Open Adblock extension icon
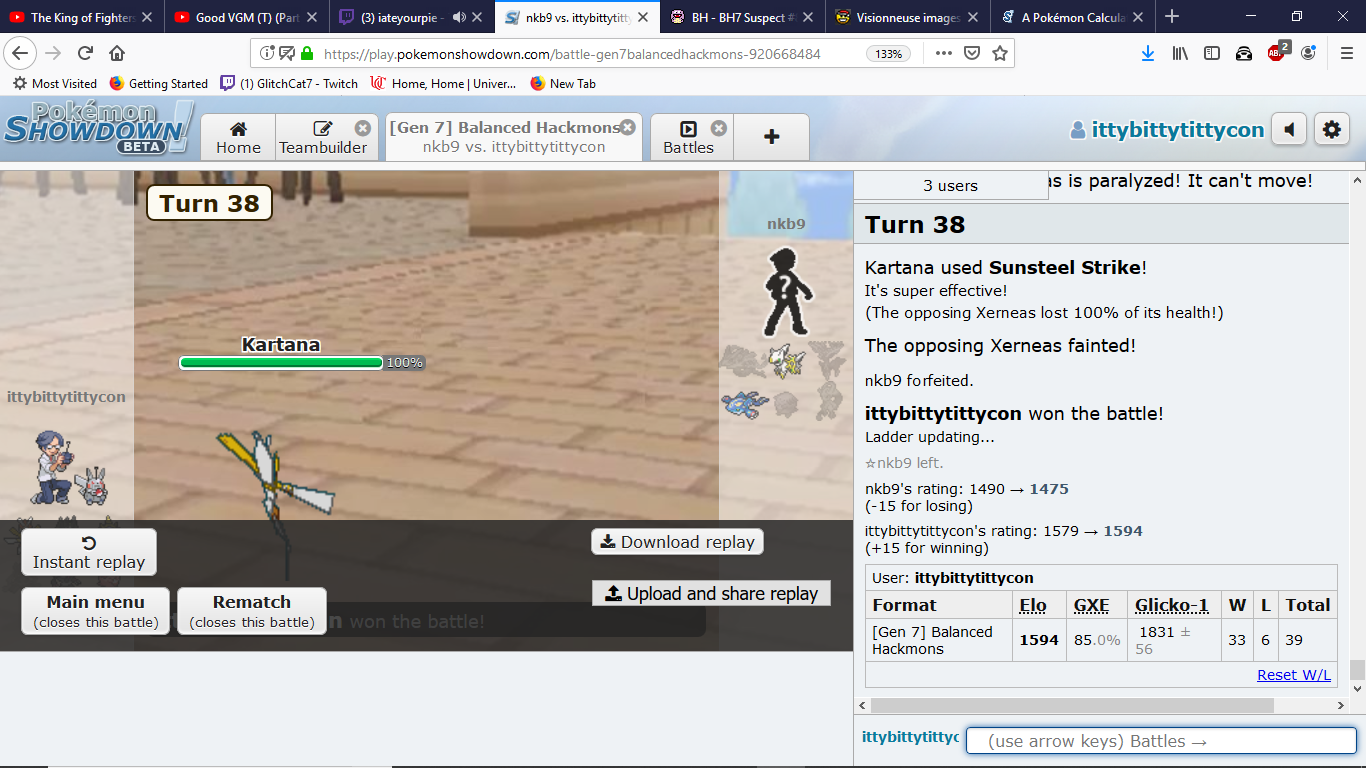Screen dimensions: 1366x768 1277,53
